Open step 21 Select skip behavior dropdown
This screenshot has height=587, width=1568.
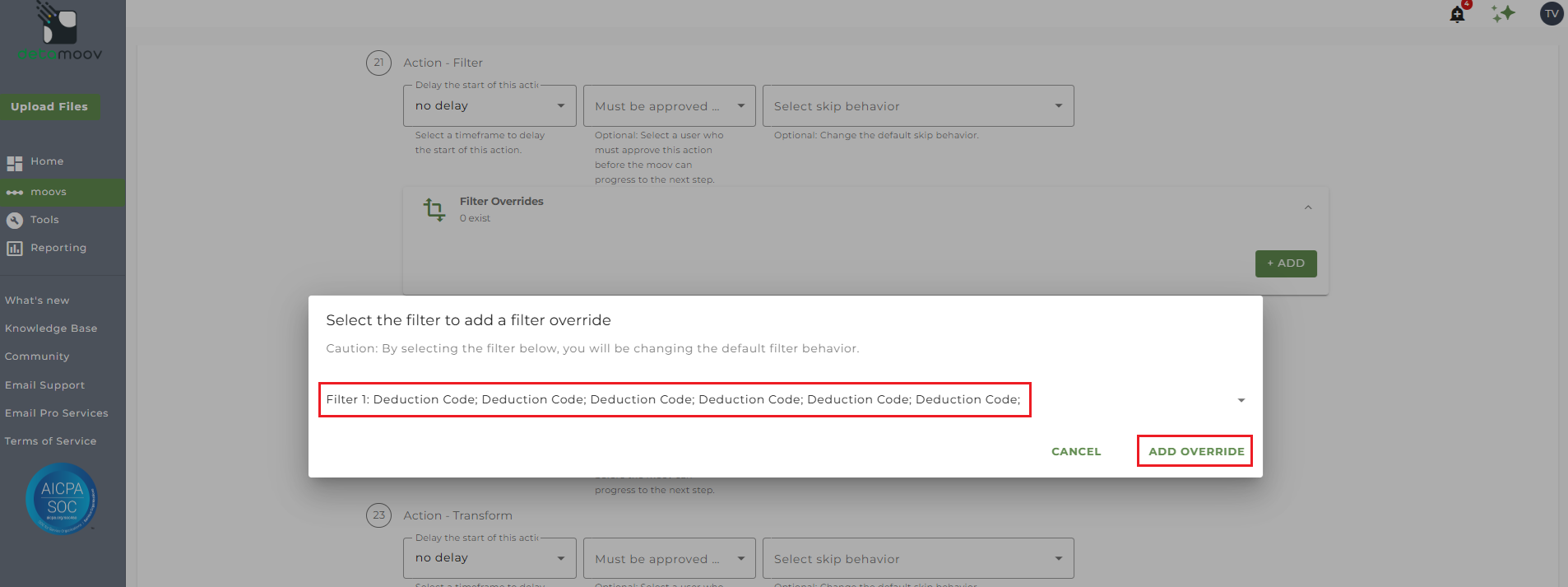pos(918,106)
